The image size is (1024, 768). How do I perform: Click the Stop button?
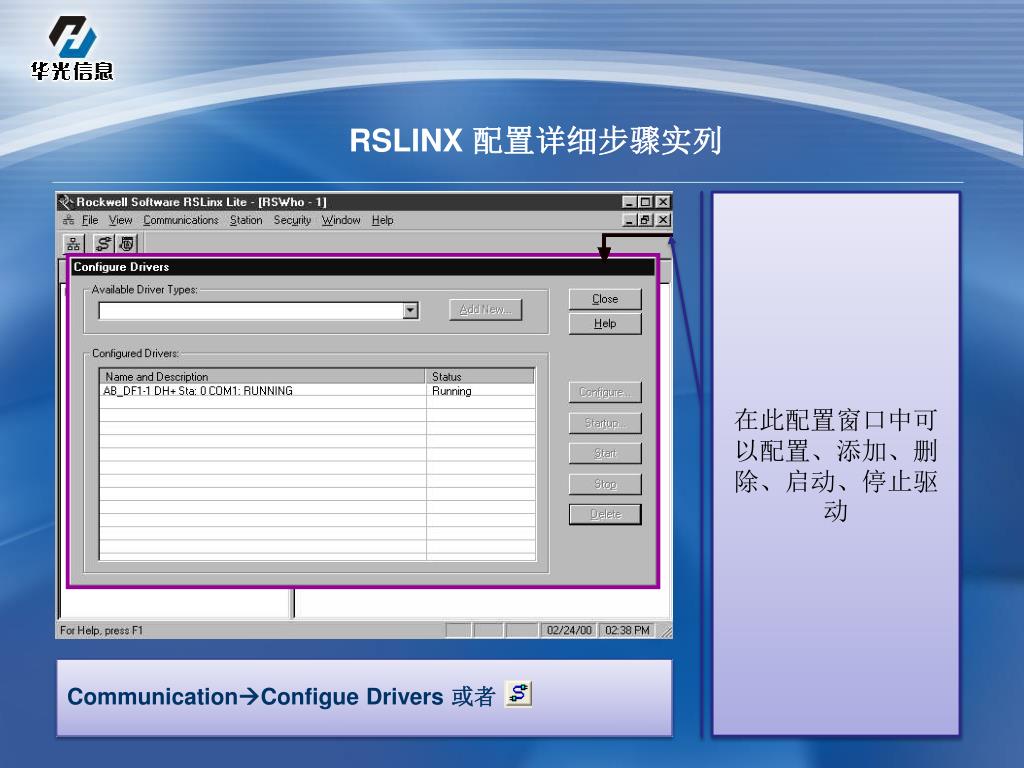(605, 484)
